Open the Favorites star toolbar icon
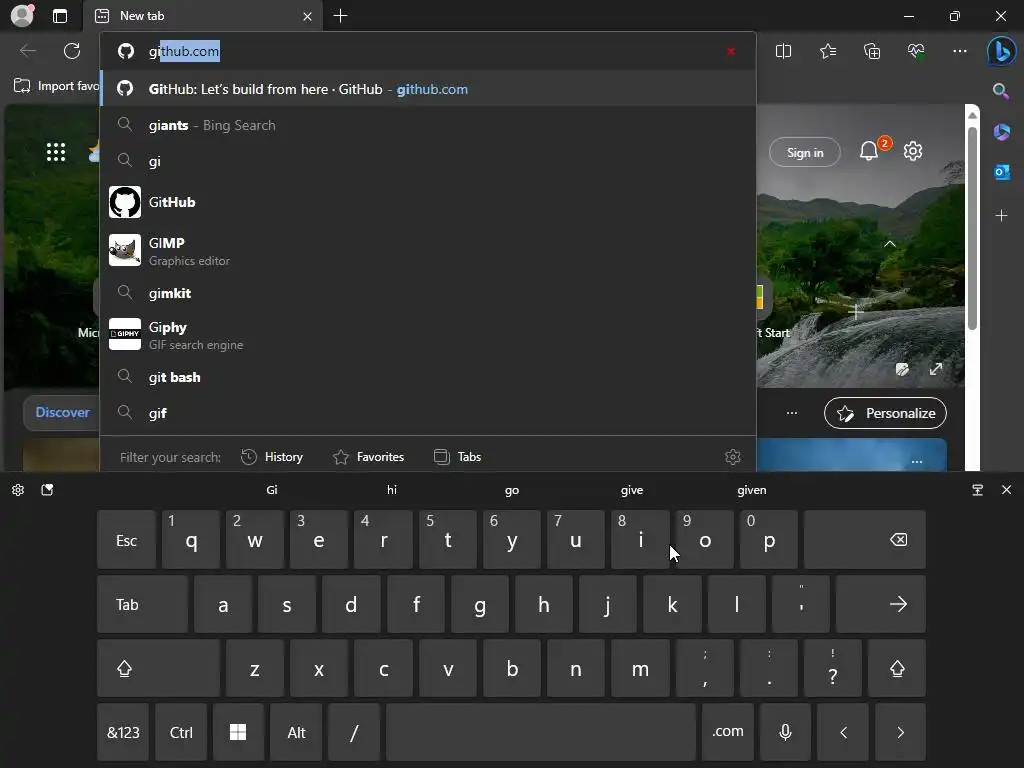The image size is (1024, 768). [x=828, y=51]
